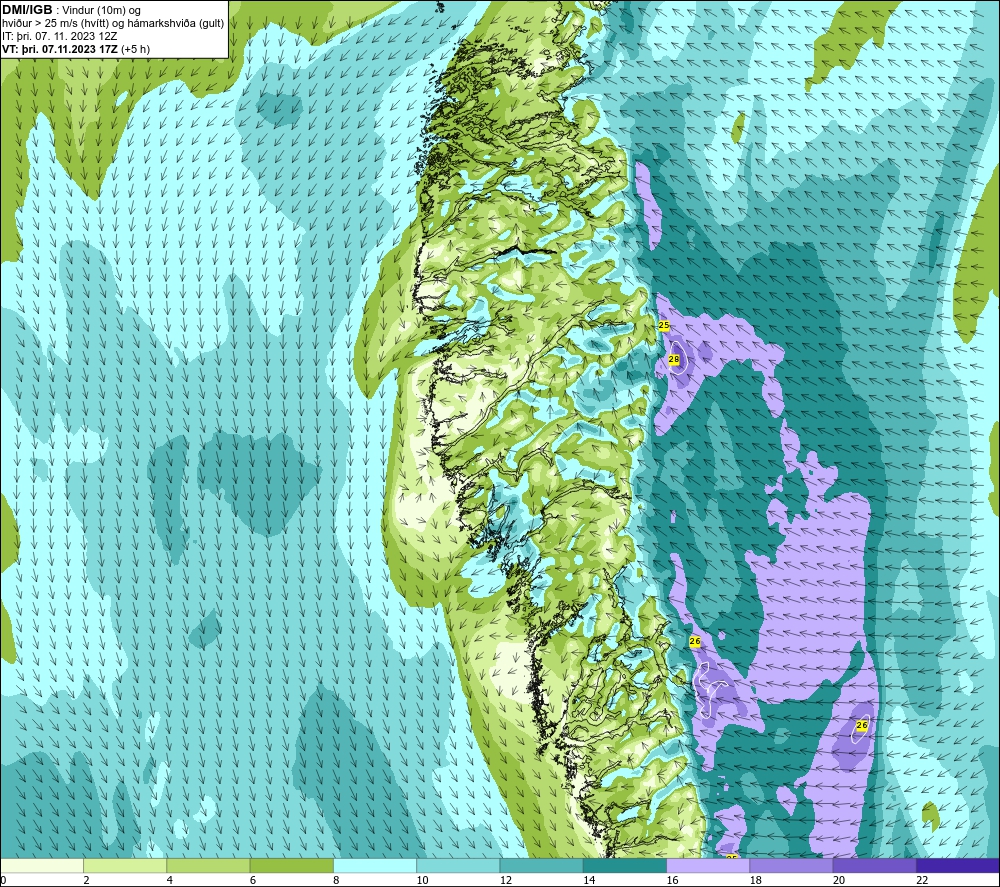Click the 10–12 m/s light turquoise legend swatch

pyautogui.click(x=458, y=865)
